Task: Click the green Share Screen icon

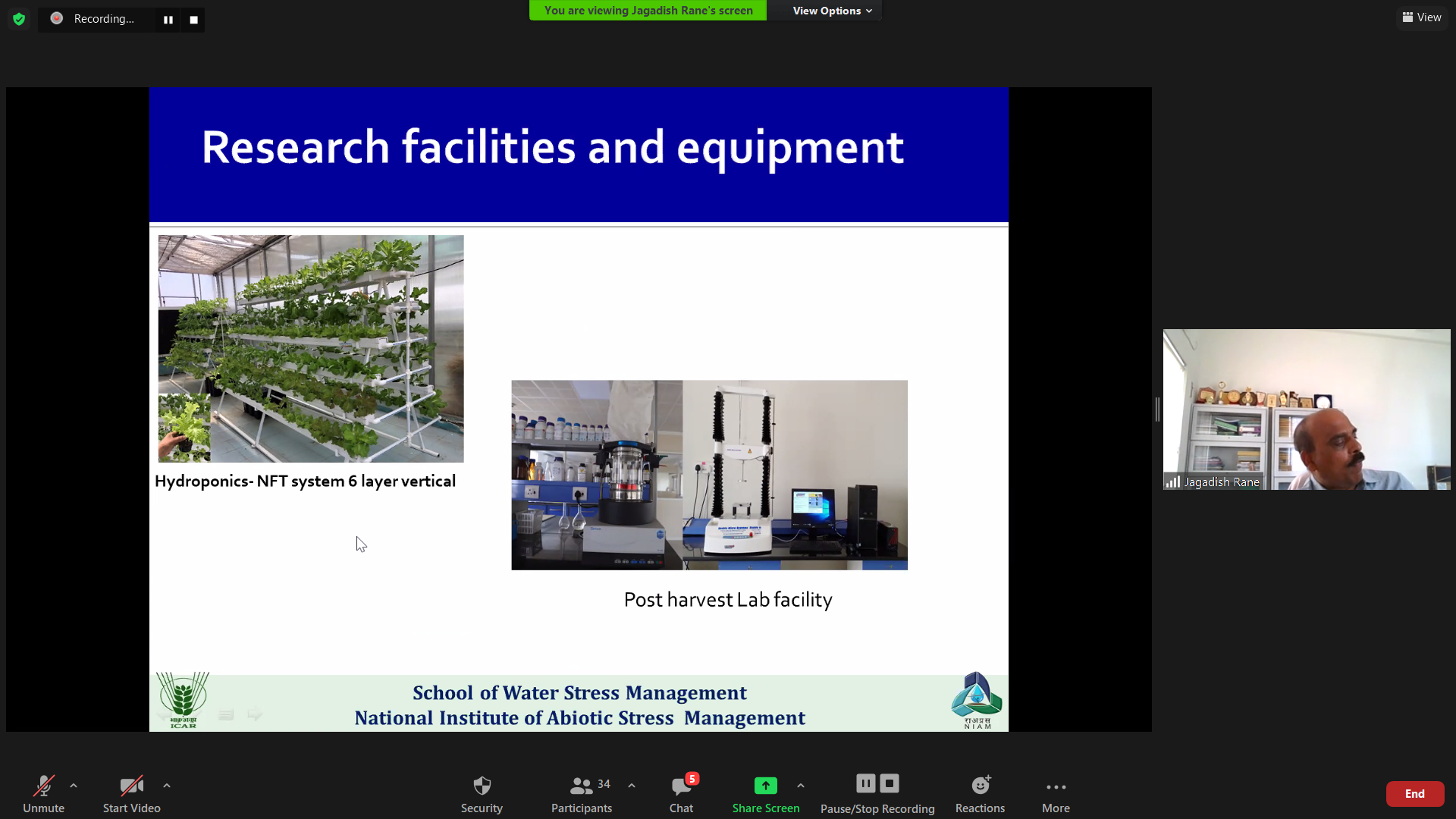Action: pyautogui.click(x=765, y=786)
